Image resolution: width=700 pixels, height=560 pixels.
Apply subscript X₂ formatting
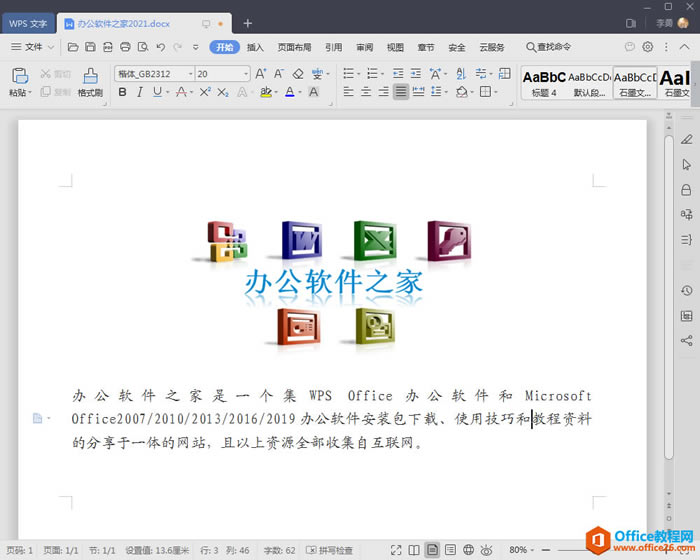pos(223,92)
